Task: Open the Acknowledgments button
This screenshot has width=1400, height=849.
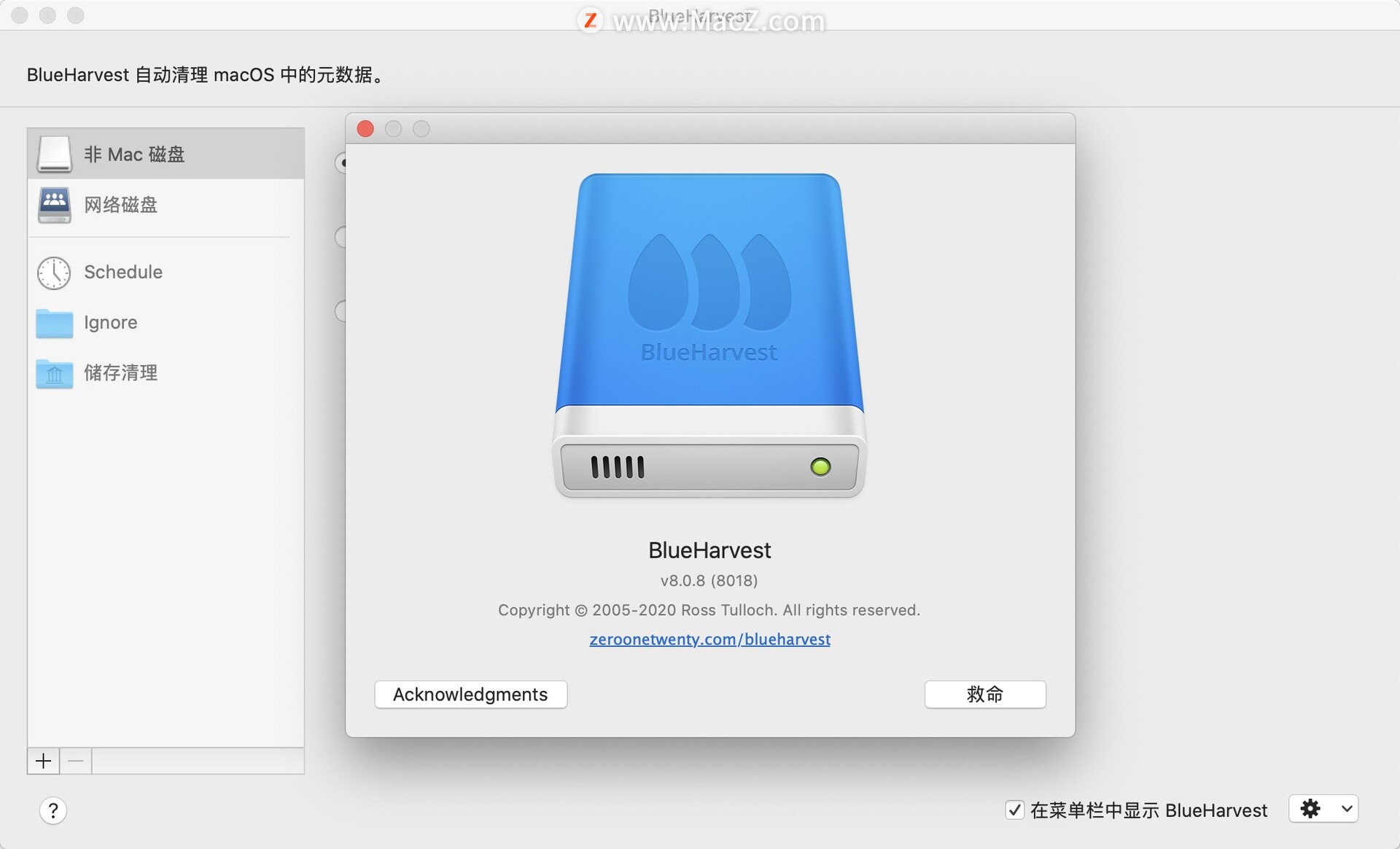Action: pyautogui.click(x=470, y=694)
